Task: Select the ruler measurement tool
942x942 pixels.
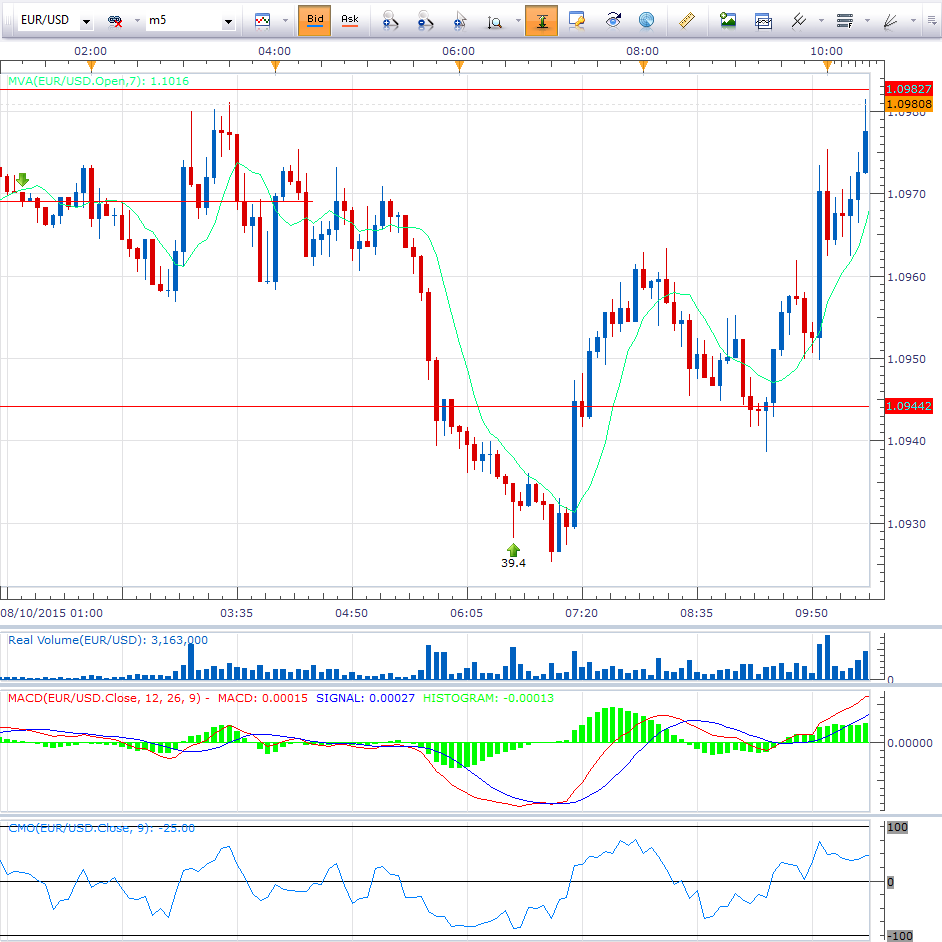Action: pyautogui.click(x=686, y=20)
